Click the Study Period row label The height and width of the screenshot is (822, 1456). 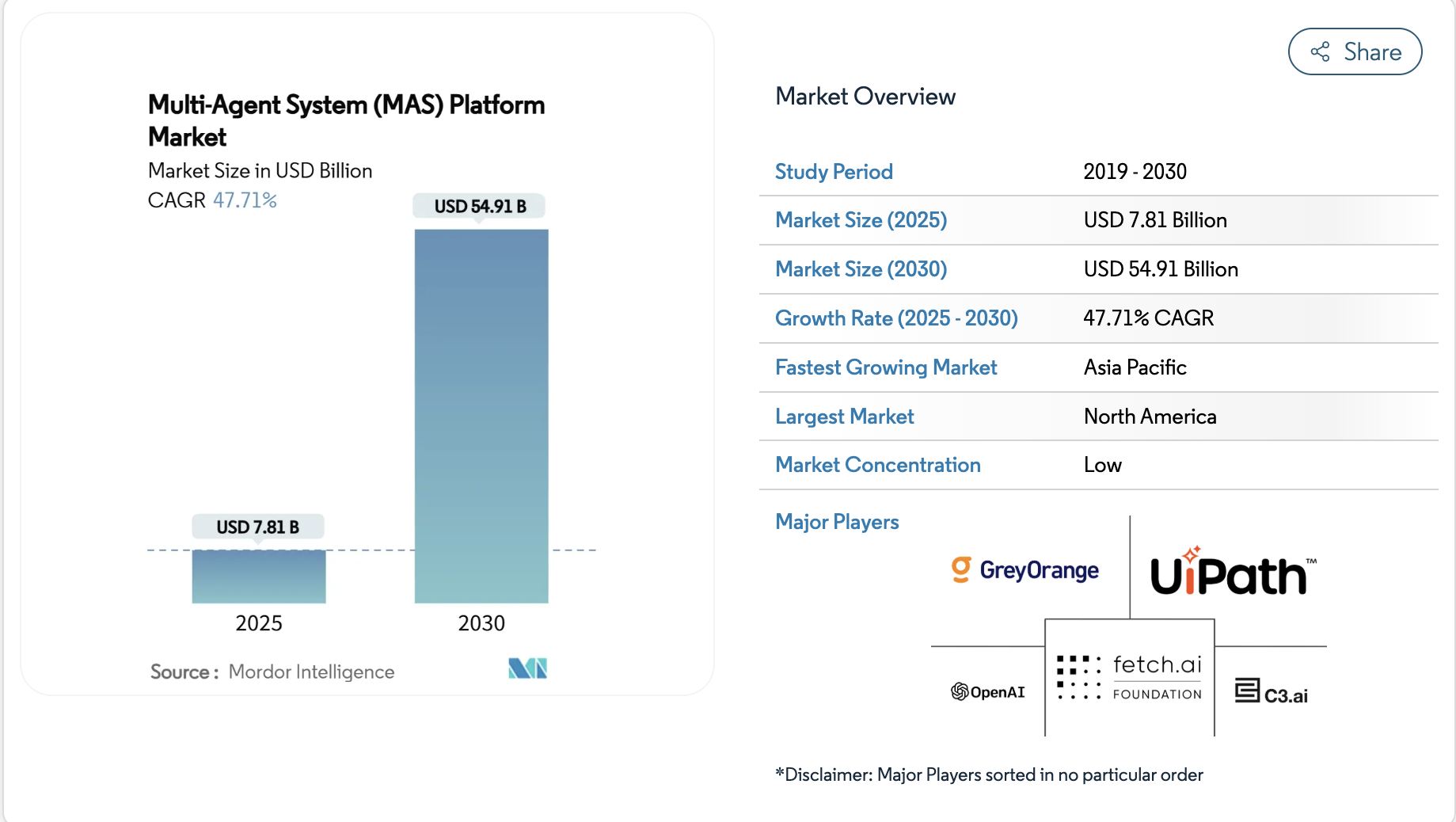pyautogui.click(x=834, y=172)
